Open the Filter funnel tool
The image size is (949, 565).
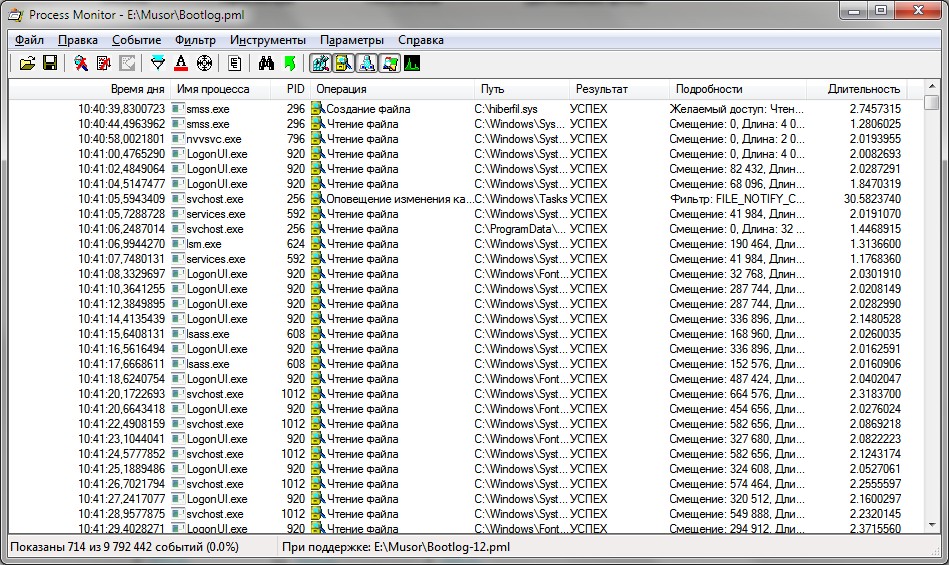[157, 63]
